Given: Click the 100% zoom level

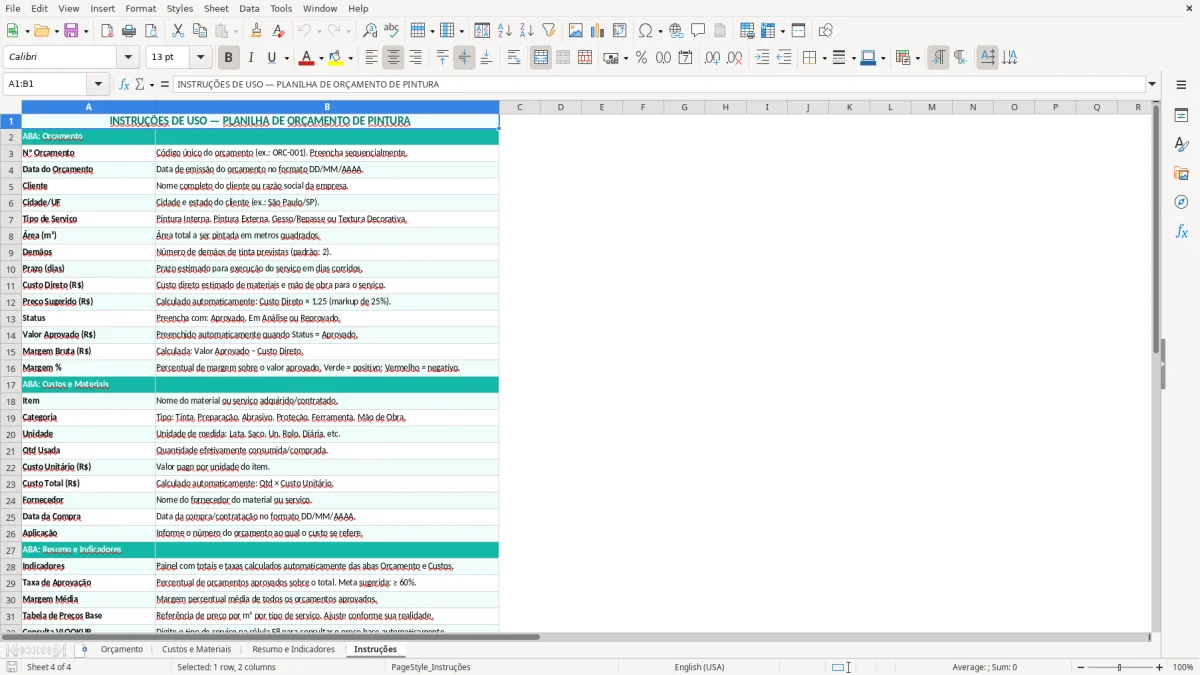Looking at the screenshot, I should (1183, 667).
